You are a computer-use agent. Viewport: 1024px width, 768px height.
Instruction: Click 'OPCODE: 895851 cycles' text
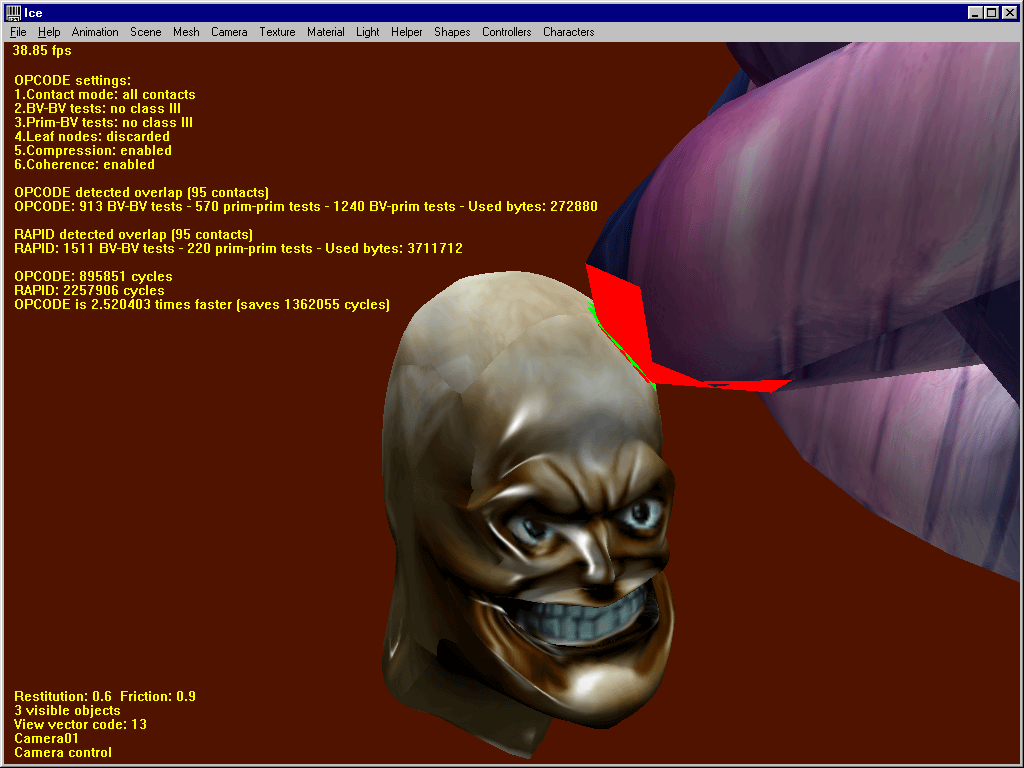(x=93, y=276)
